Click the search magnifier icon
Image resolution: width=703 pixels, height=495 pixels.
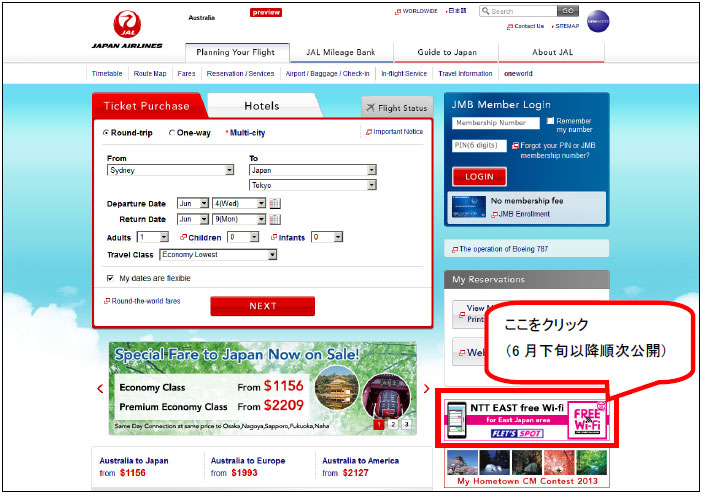pos(485,11)
